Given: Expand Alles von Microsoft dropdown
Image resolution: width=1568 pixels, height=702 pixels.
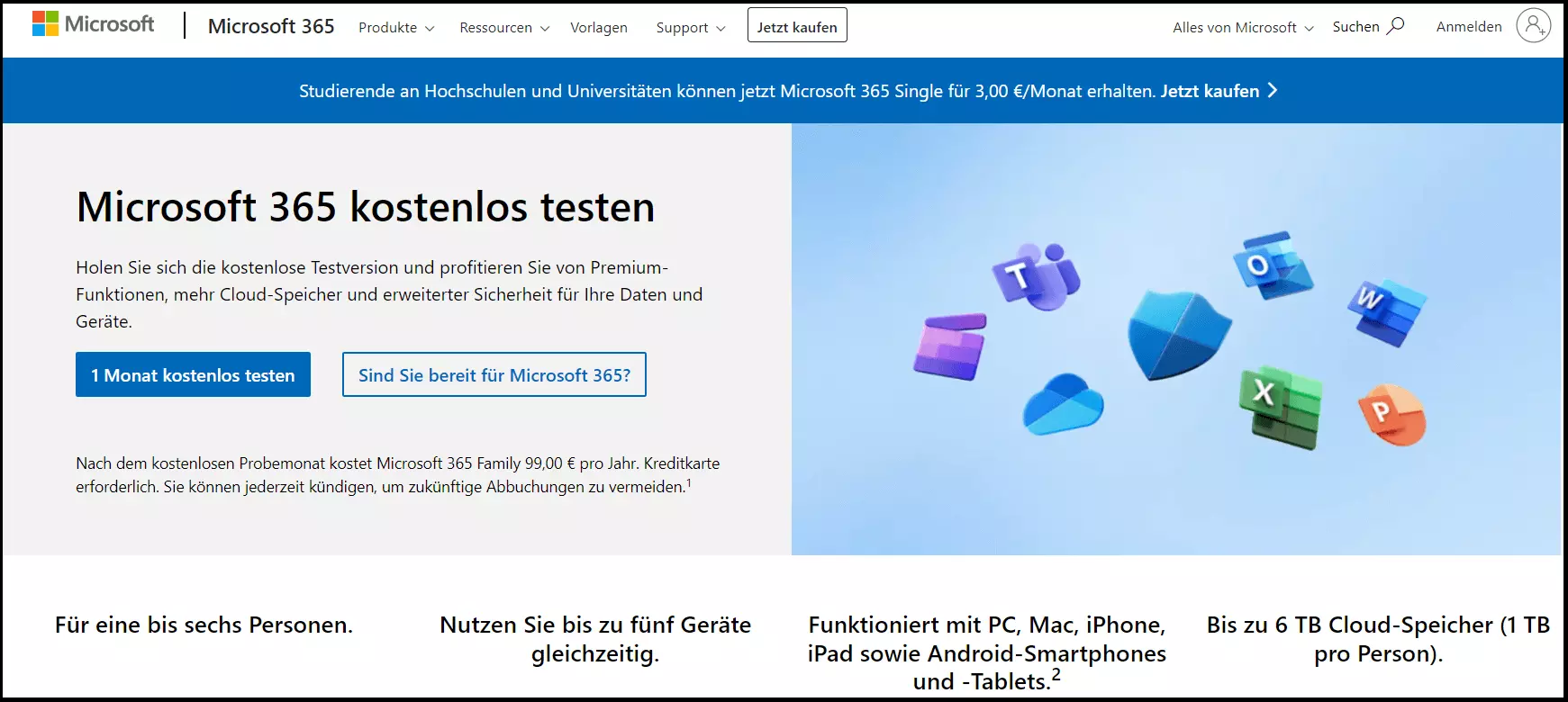Looking at the screenshot, I should click(1243, 28).
